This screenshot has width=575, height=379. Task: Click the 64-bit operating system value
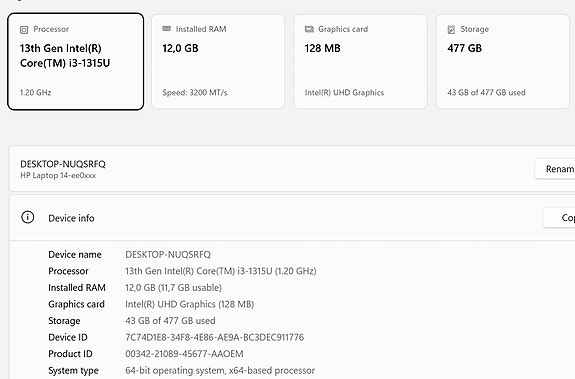(x=220, y=371)
